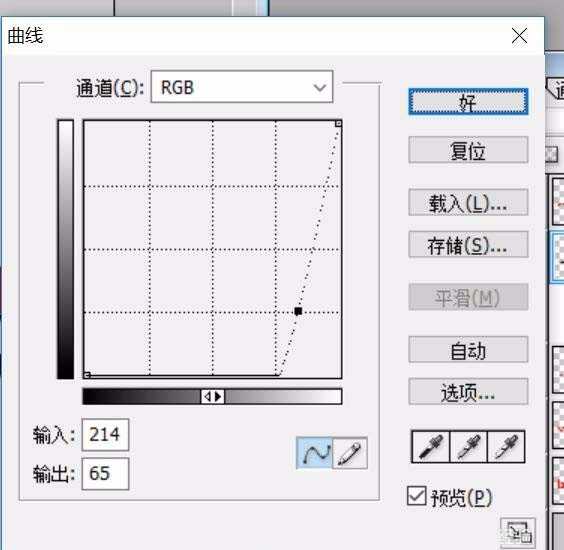
Task: Open the 载入(L)... load dialog
Action: (x=468, y=203)
